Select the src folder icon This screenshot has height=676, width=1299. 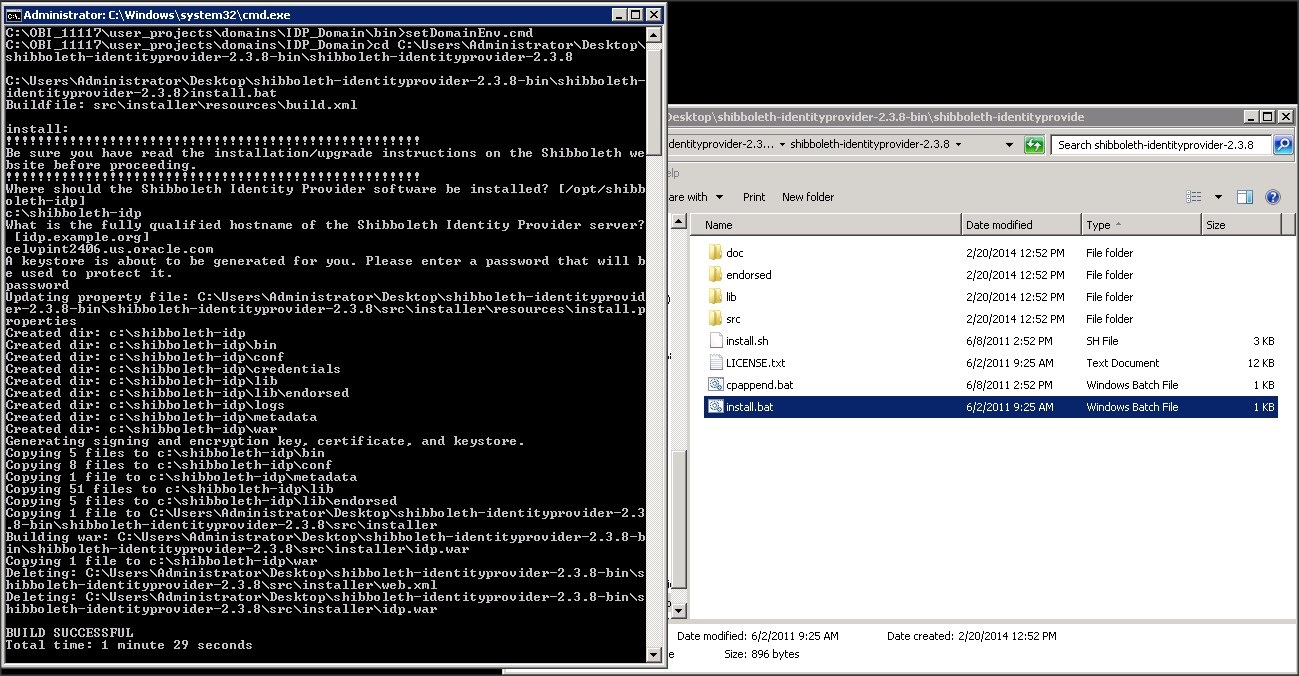(715, 319)
